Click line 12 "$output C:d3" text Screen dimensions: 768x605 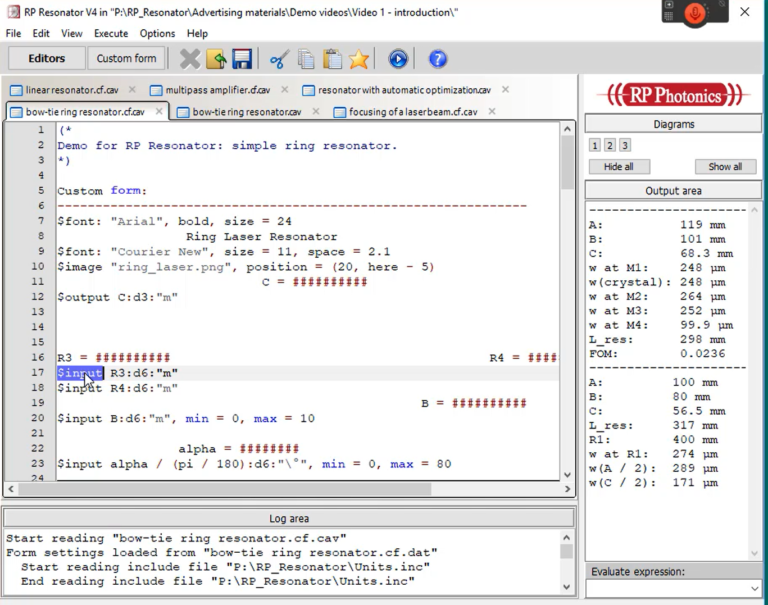tap(118, 297)
